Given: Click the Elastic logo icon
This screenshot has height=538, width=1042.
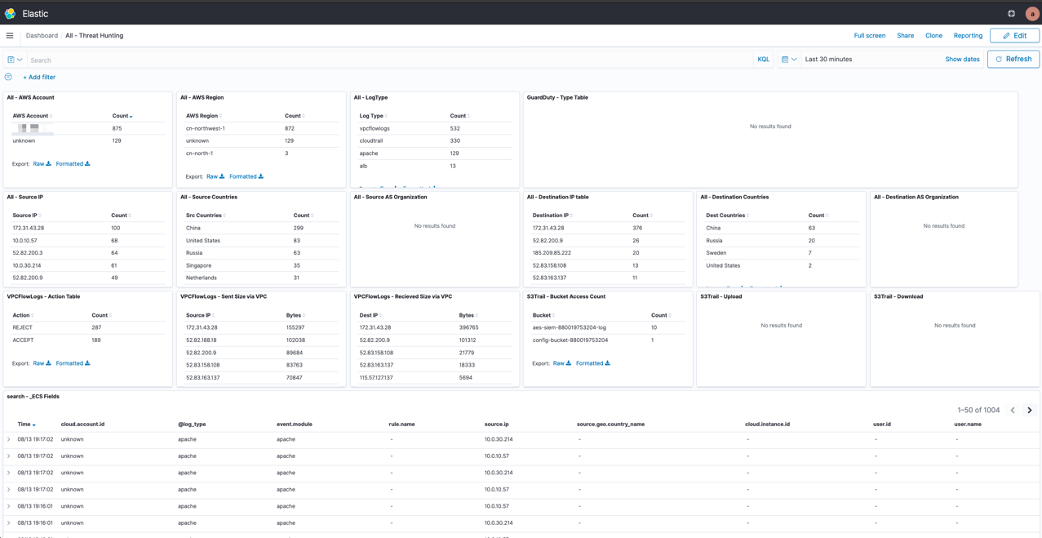Looking at the screenshot, I should pyautogui.click(x=10, y=13).
